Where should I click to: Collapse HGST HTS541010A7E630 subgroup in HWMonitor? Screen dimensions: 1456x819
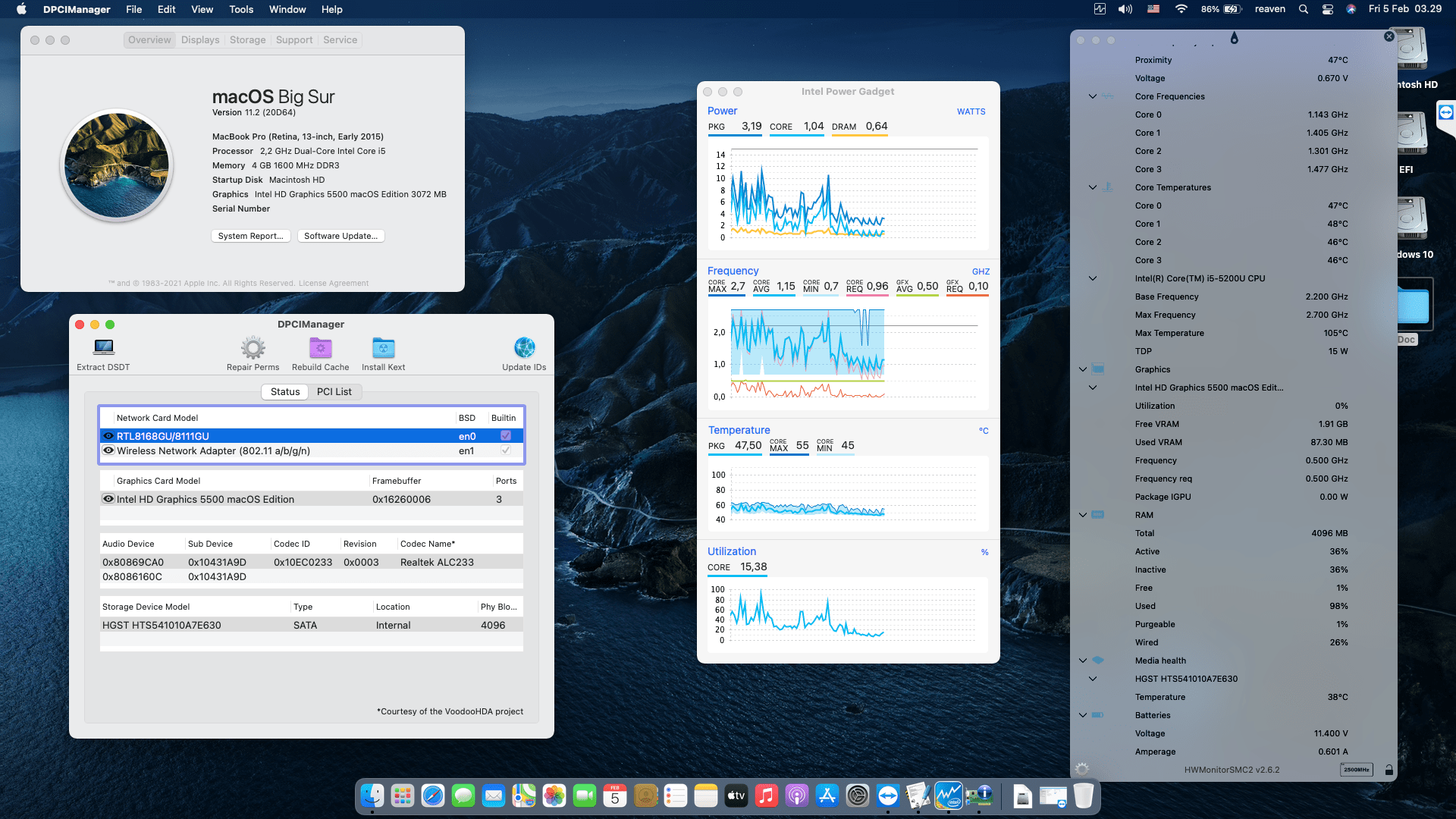pyautogui.click(x=1093, y=679)
